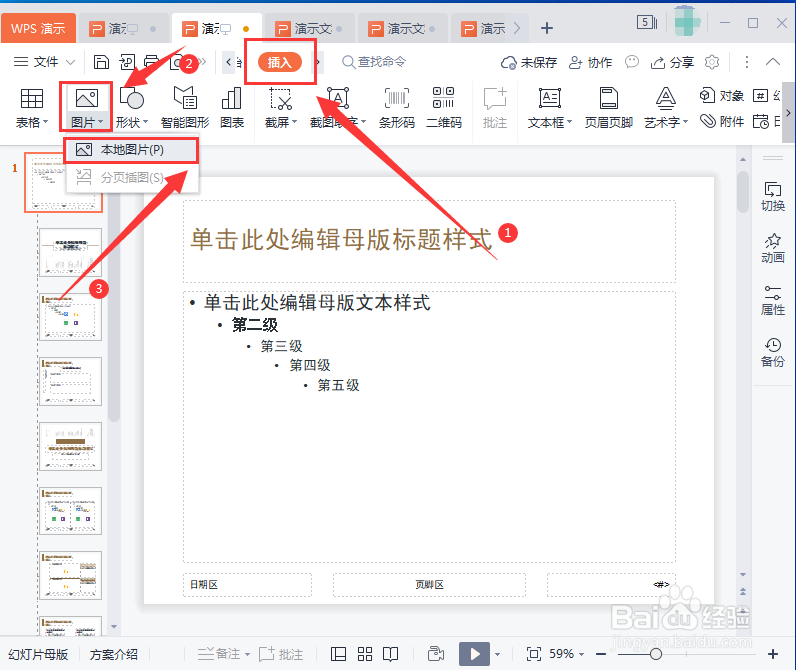Open the Picture insert menu
This screenshot has width=796, height=670.
pos(86,108)
